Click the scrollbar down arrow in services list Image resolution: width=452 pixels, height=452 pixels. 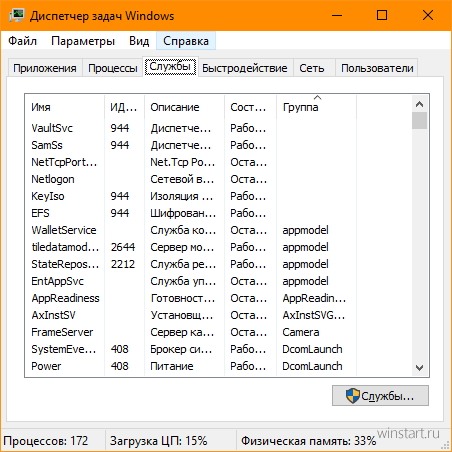419,368
